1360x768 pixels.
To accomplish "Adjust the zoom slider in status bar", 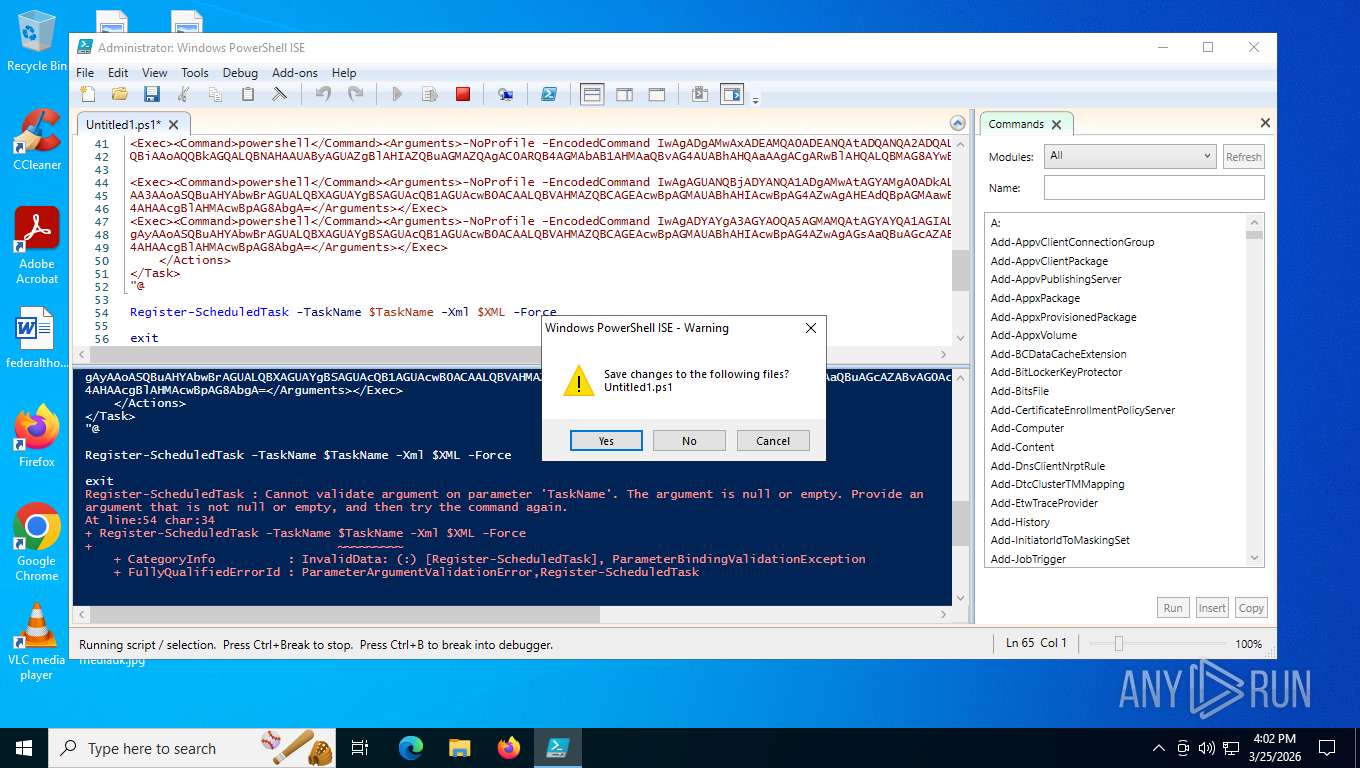I will (1119, 644).
